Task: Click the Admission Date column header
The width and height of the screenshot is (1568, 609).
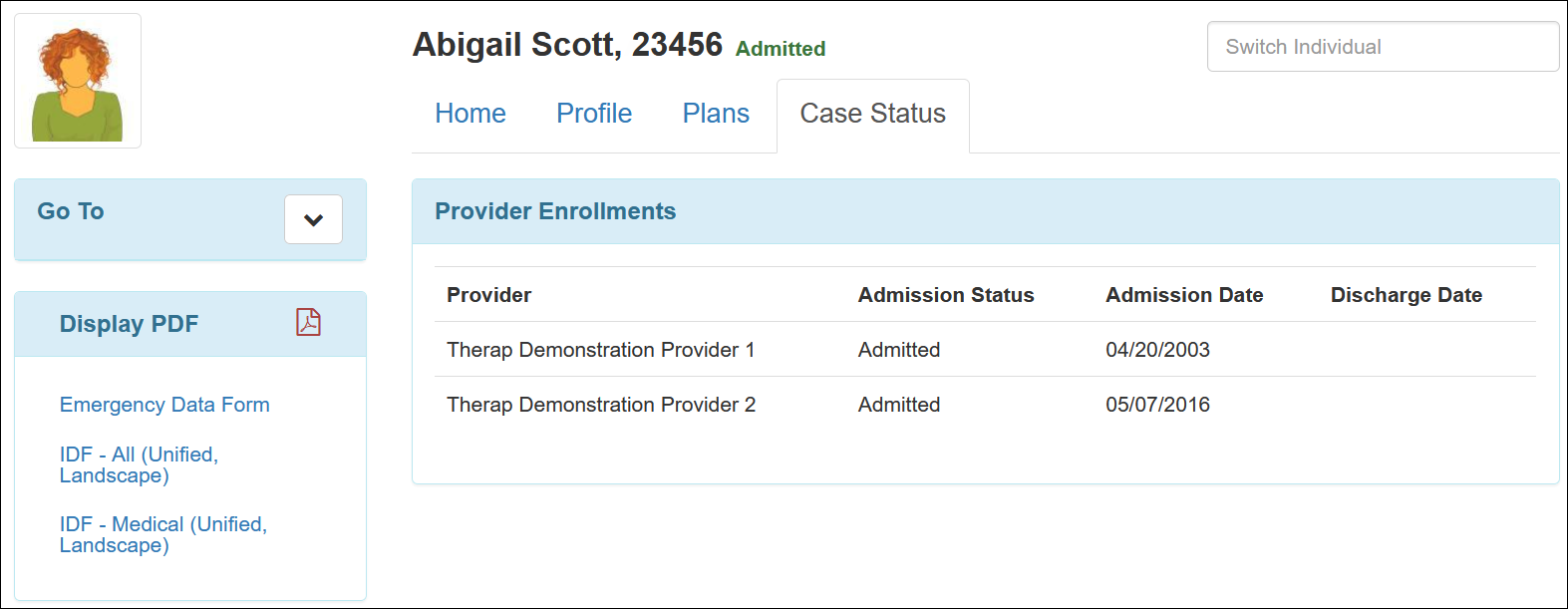Action: click(x=1184, y=295)
